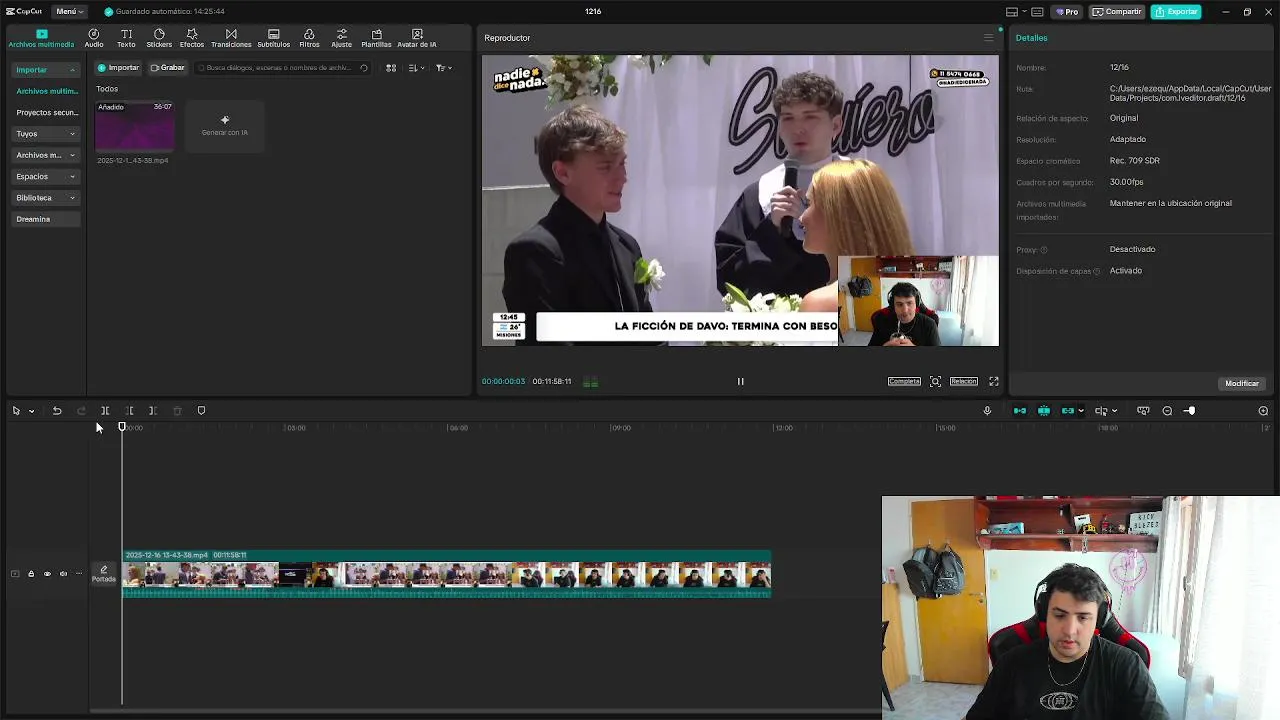Collapse the Importar sidebar section
This screenshot has width=1280, height=720.
click(46, 70)
